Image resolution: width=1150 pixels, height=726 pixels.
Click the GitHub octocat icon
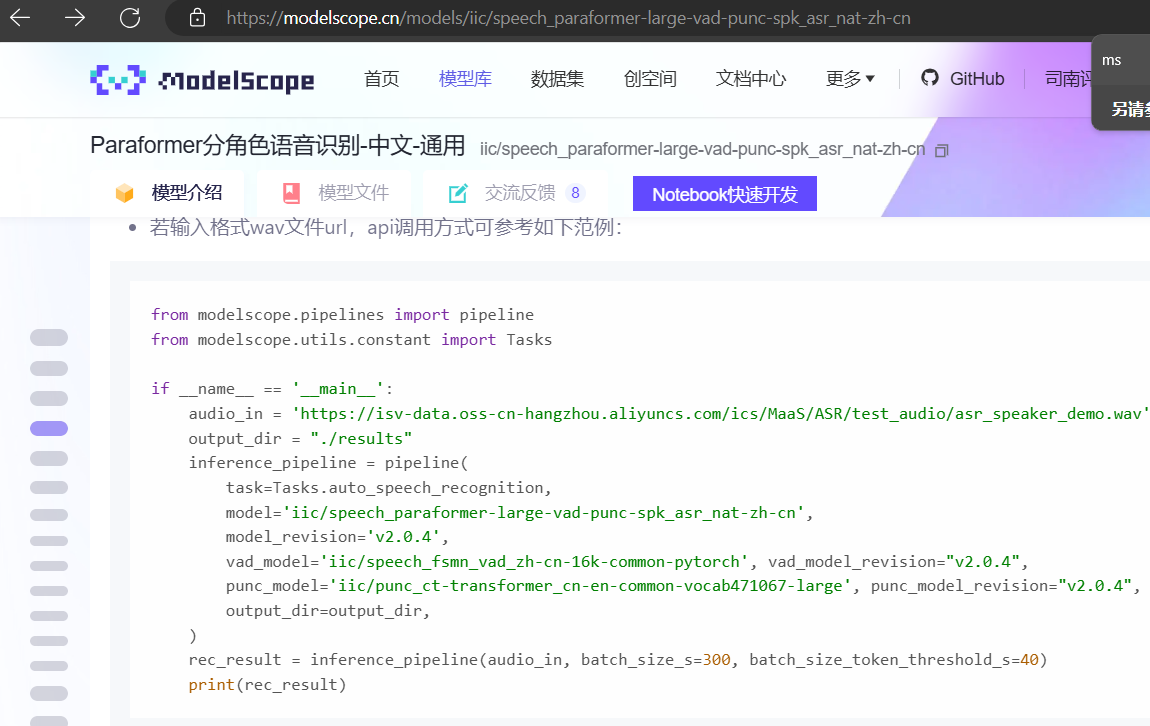point(930,78)
